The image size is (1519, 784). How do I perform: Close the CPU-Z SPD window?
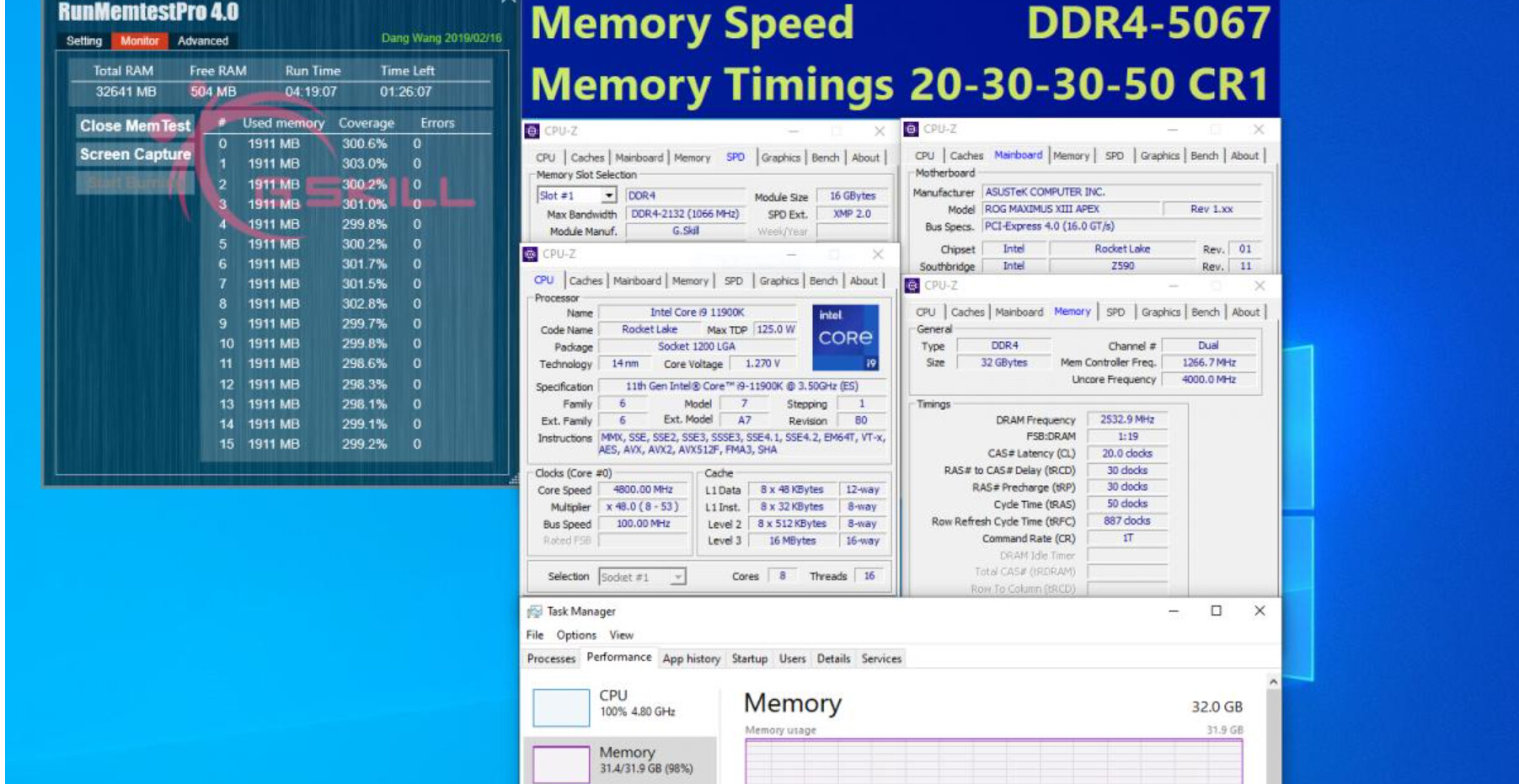pos(879,131)
